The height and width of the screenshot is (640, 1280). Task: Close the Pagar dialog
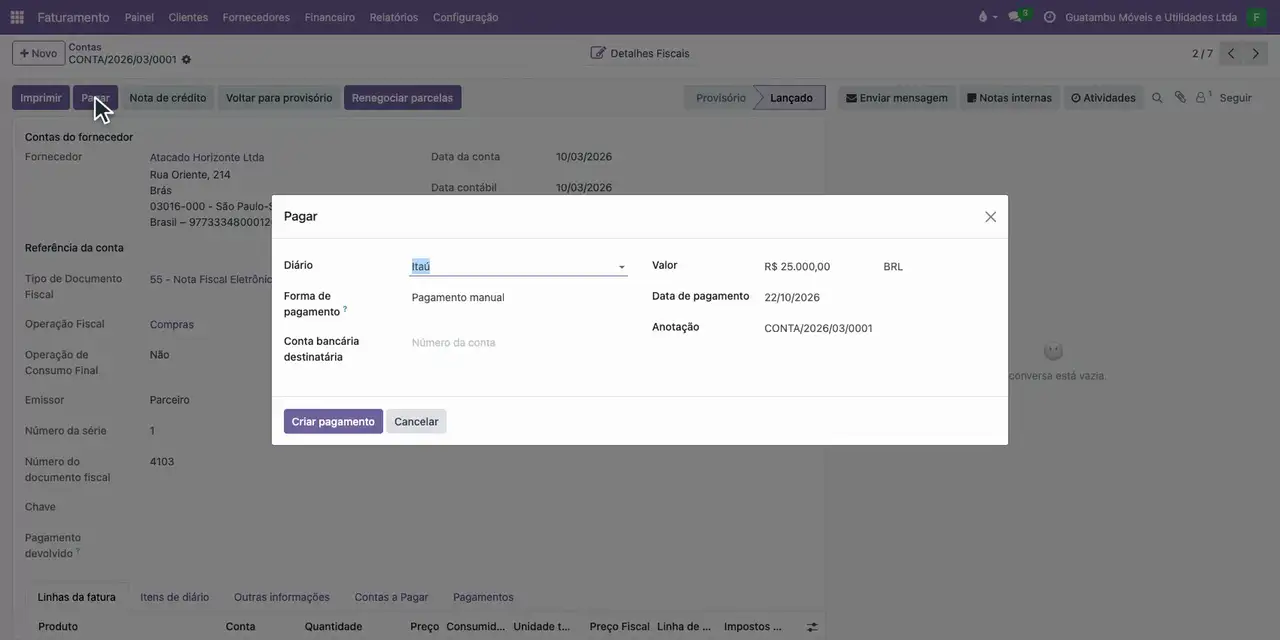(990, 217)
